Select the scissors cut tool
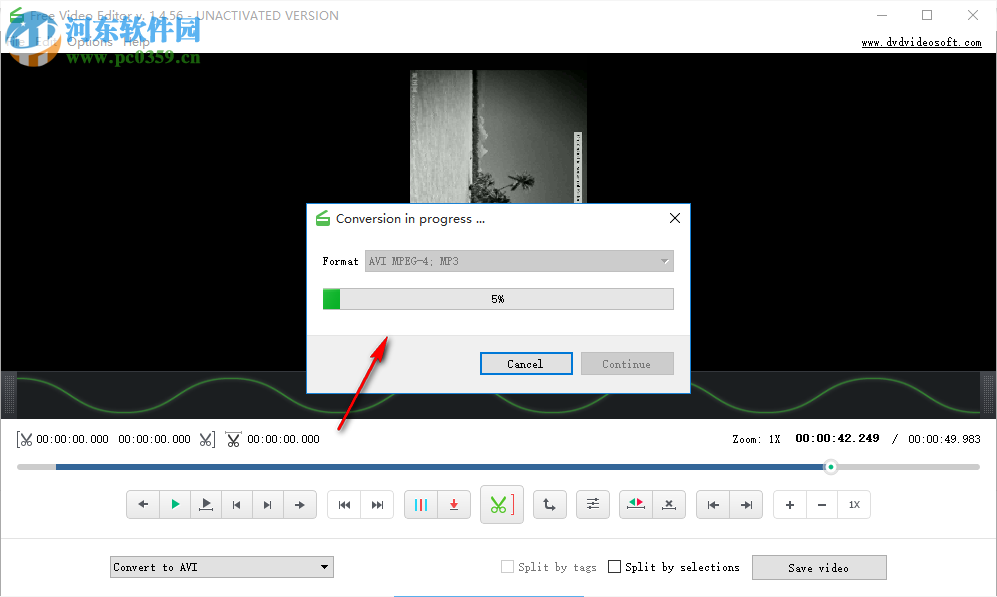997x597 pixels. pyautogui.click(x=501, y=504)
